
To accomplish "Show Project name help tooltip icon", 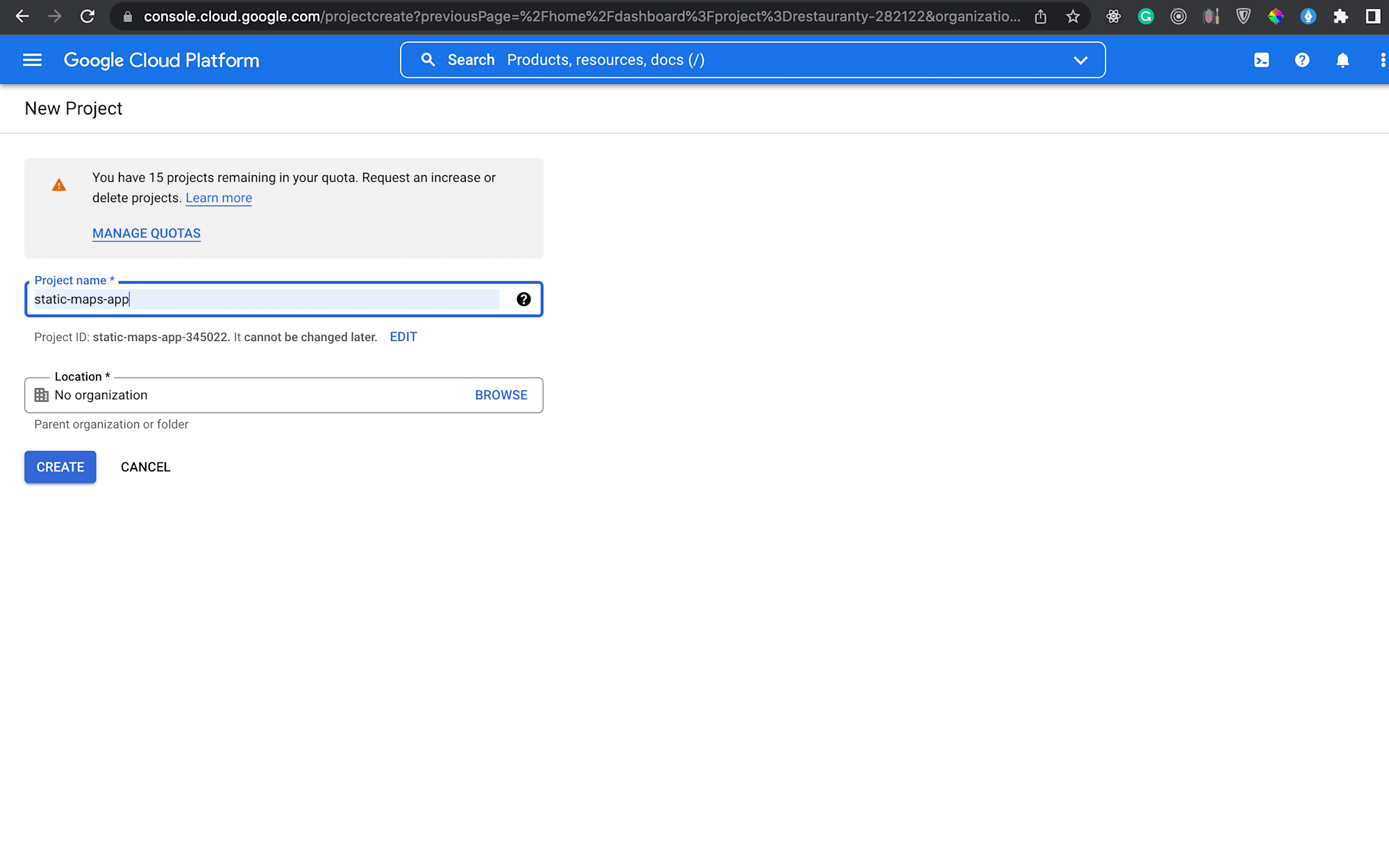I will pyautogui.click(x=524, y=299).
